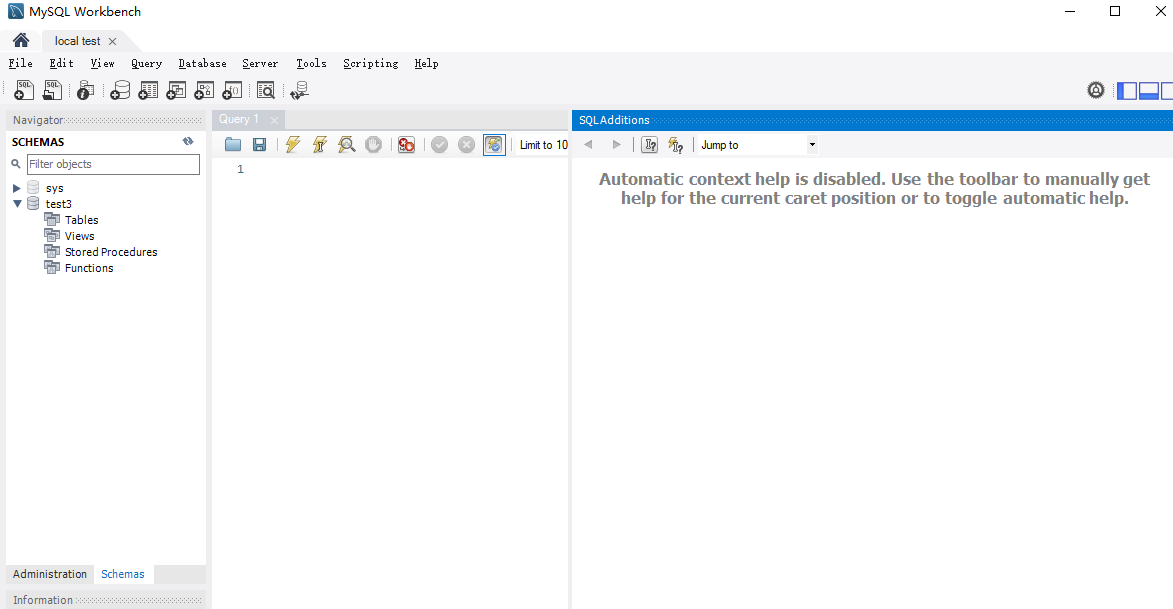Open inspector for selected object
This screenshot has height=609, width=1173.
pos(85,91)
